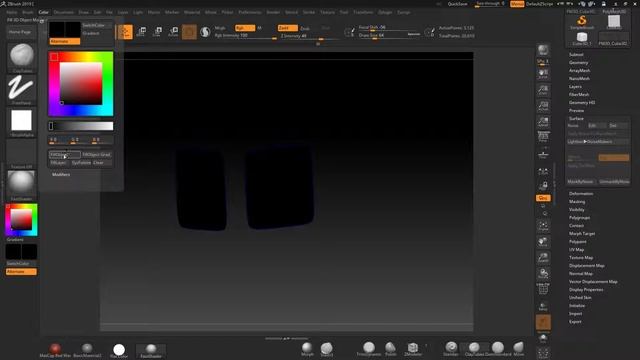Viewport: 640px width, 360px height.
Task: Expand the Deformation section
Action: pos(581,193)
